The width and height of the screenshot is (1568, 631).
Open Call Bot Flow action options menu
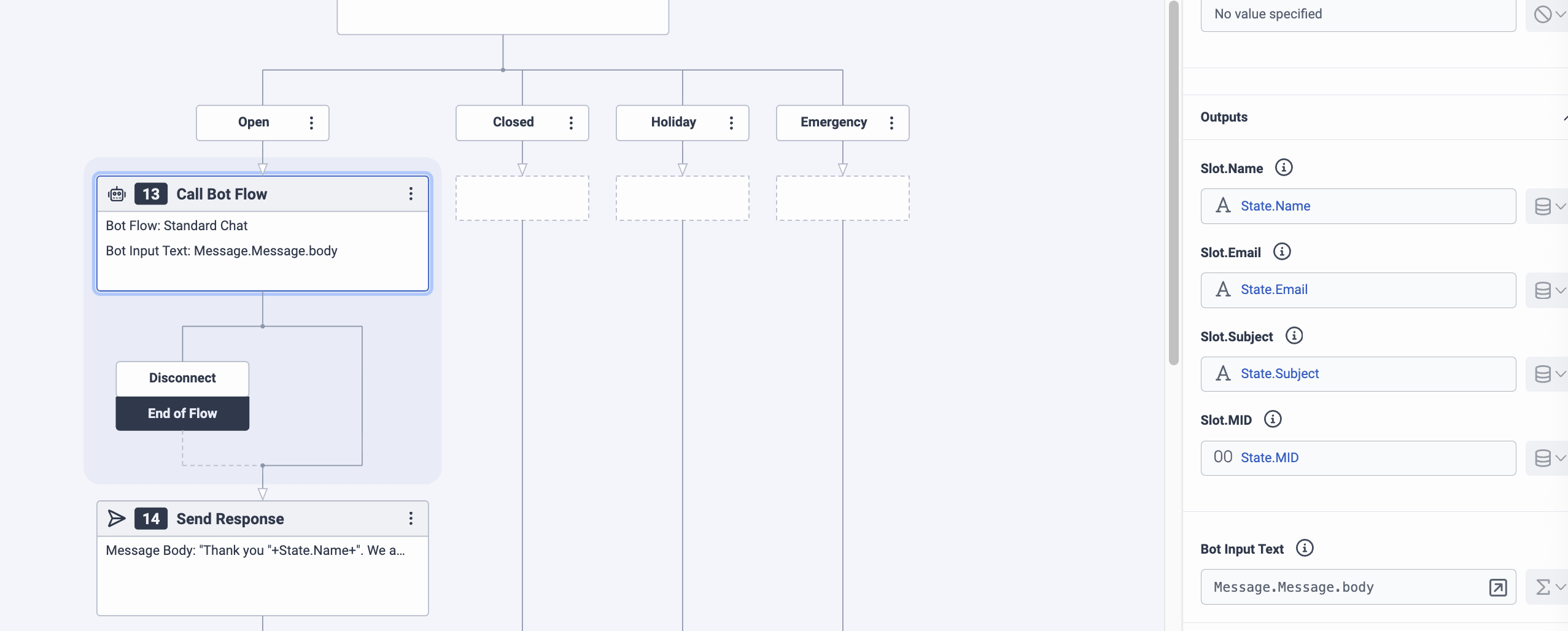[411, 194]
